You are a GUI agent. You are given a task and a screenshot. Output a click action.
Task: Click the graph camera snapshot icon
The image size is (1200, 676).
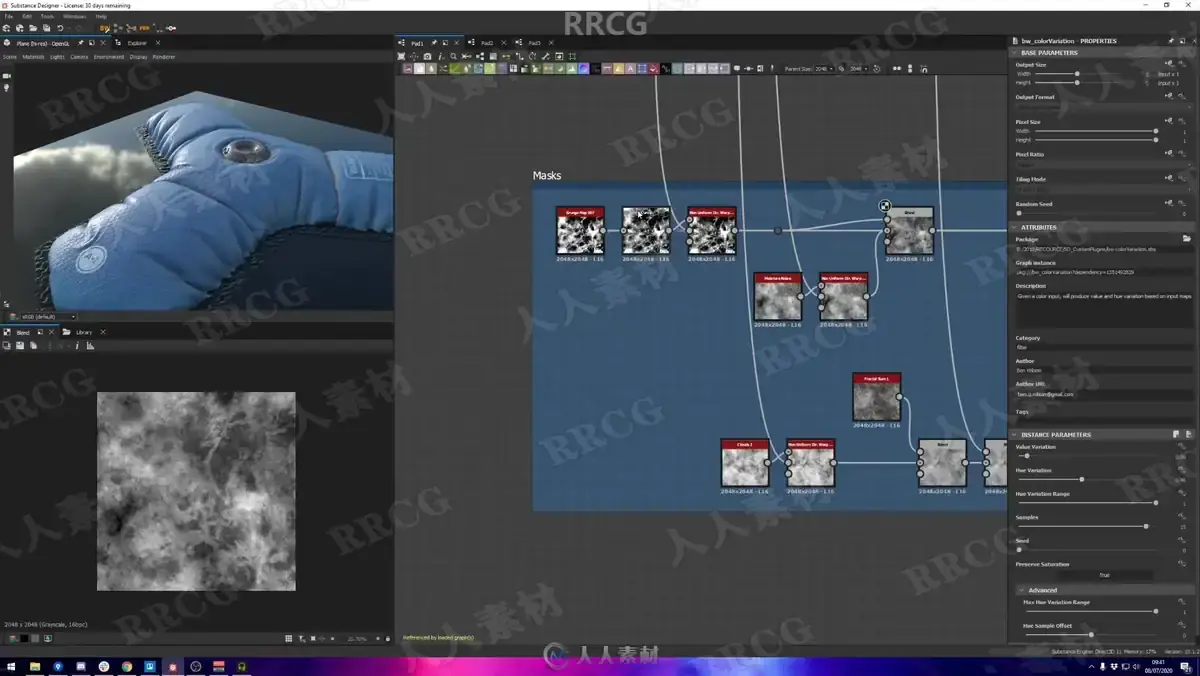click(x=427, y=56)
